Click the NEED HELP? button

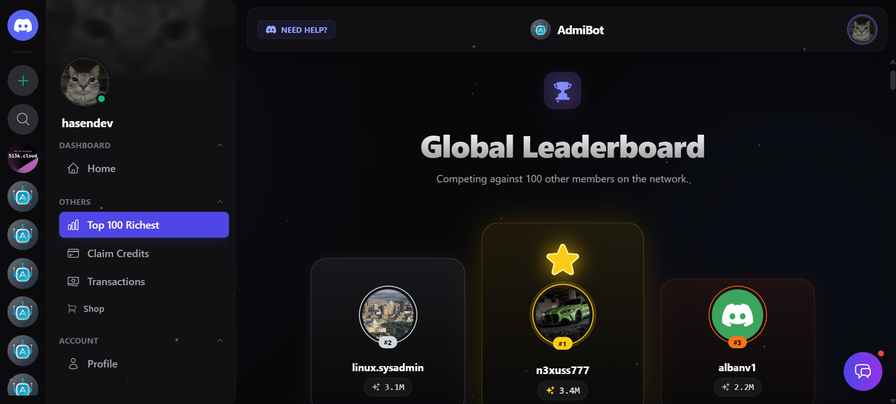click(x=297, y=30)
